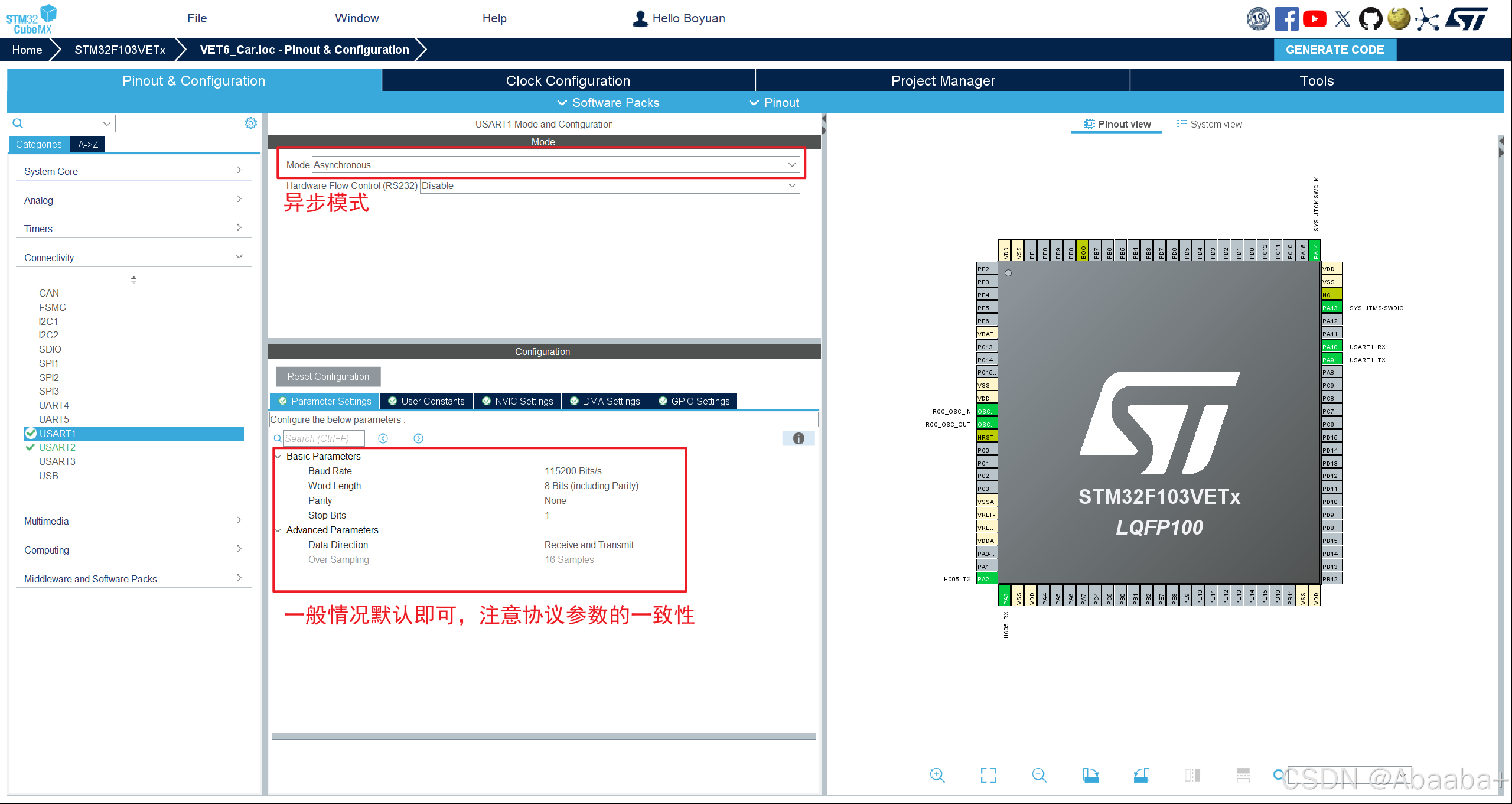Expand the Timers category

pos(133,228)
